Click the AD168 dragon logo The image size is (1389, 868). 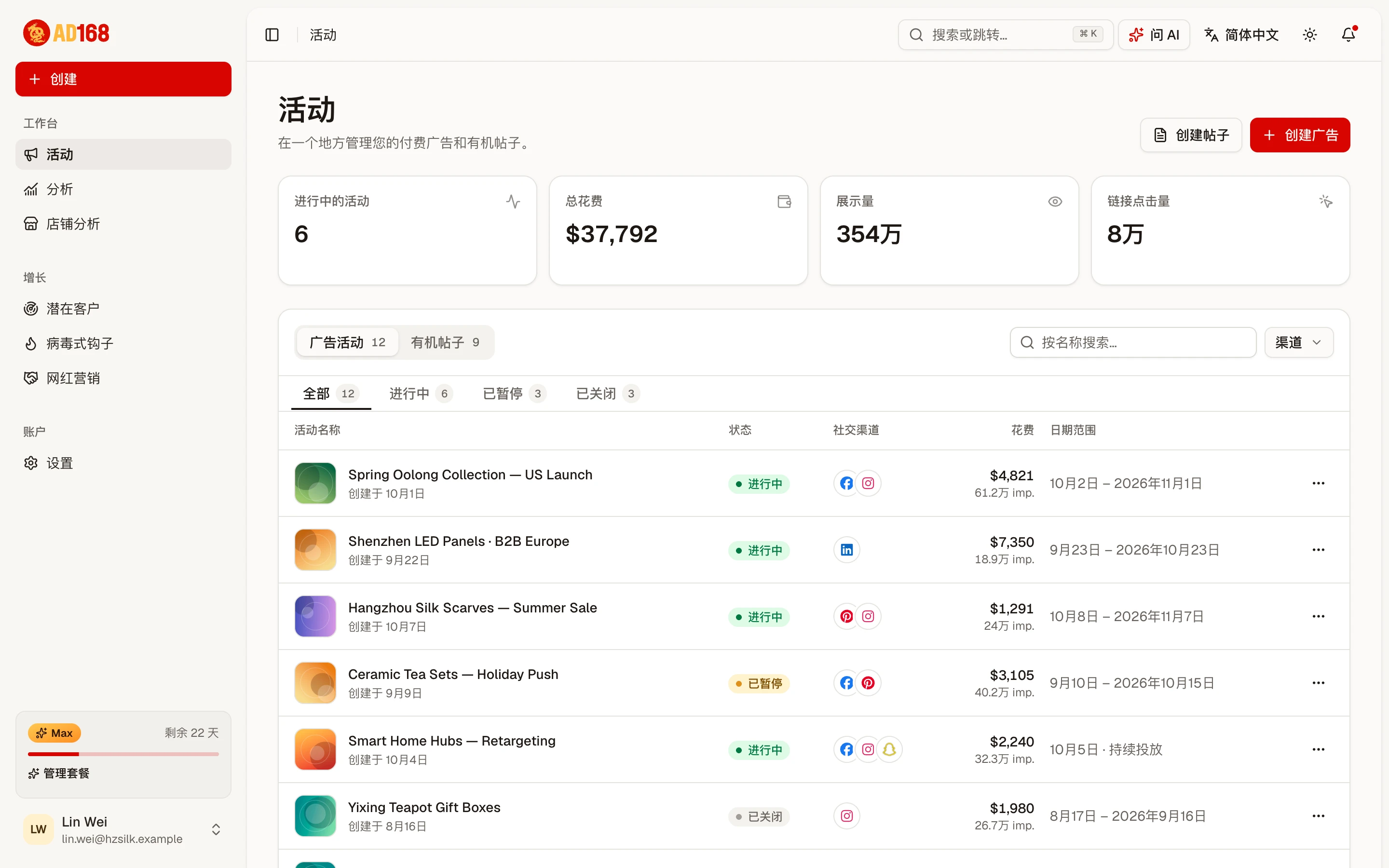pos(66,33)
